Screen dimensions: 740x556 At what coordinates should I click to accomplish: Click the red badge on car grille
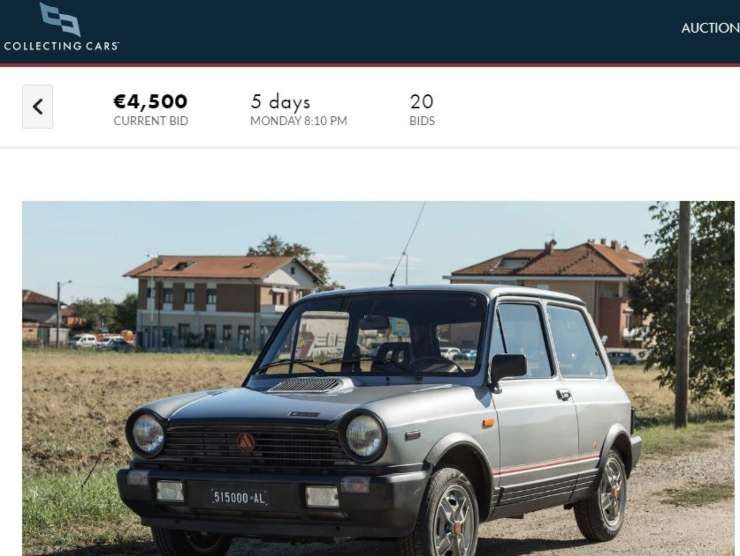click(x=245, y=443)
